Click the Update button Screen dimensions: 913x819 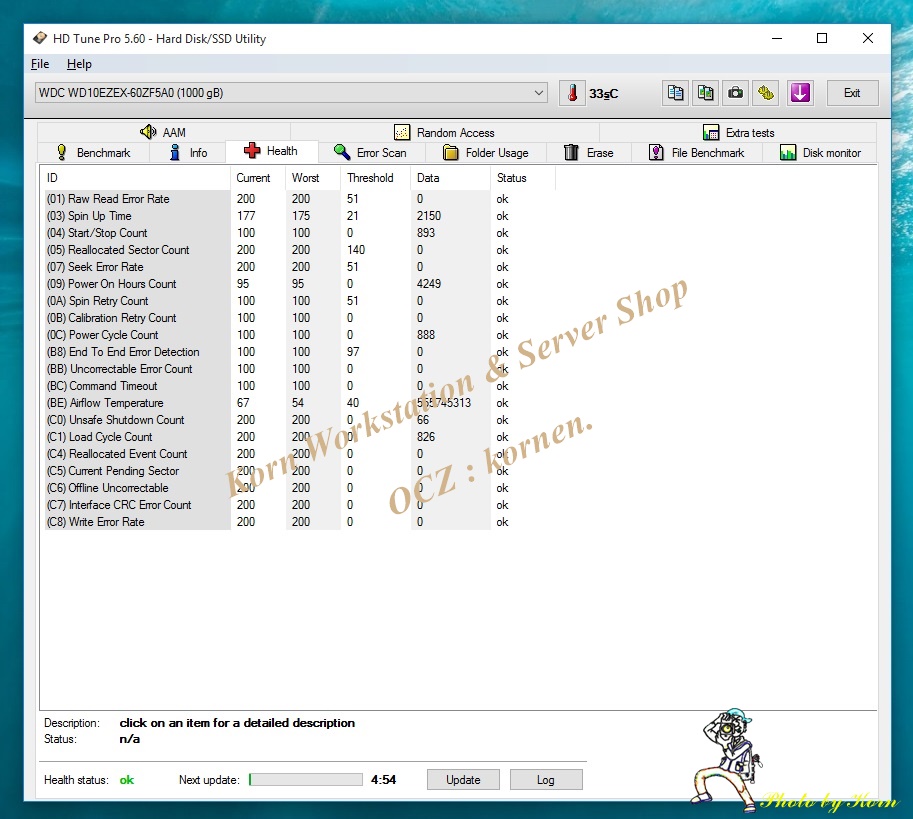pos(463,779)
